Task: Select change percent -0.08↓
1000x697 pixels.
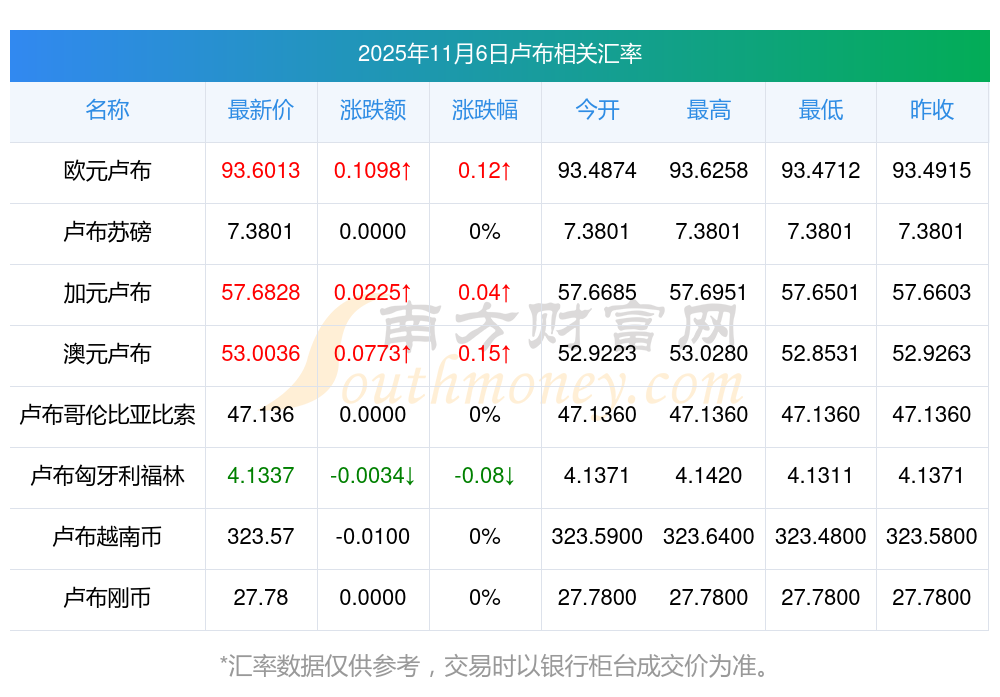Action: (485, 475)
